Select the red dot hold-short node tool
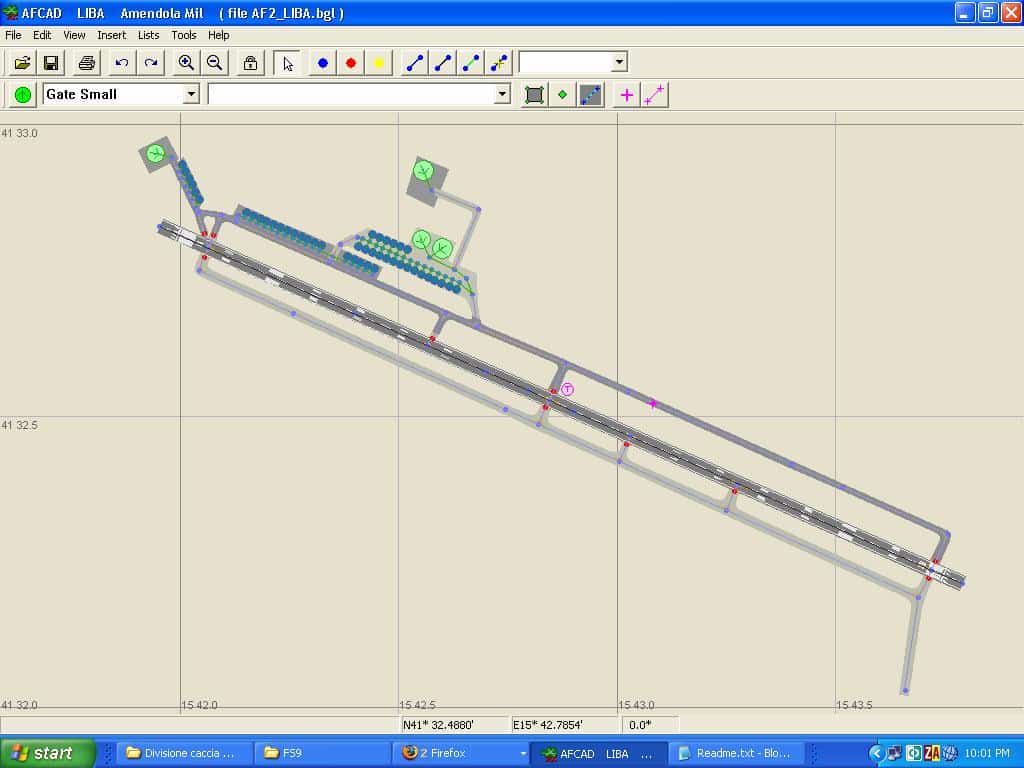The height and width of the screenshot is (768, 1024). [351, 63]
